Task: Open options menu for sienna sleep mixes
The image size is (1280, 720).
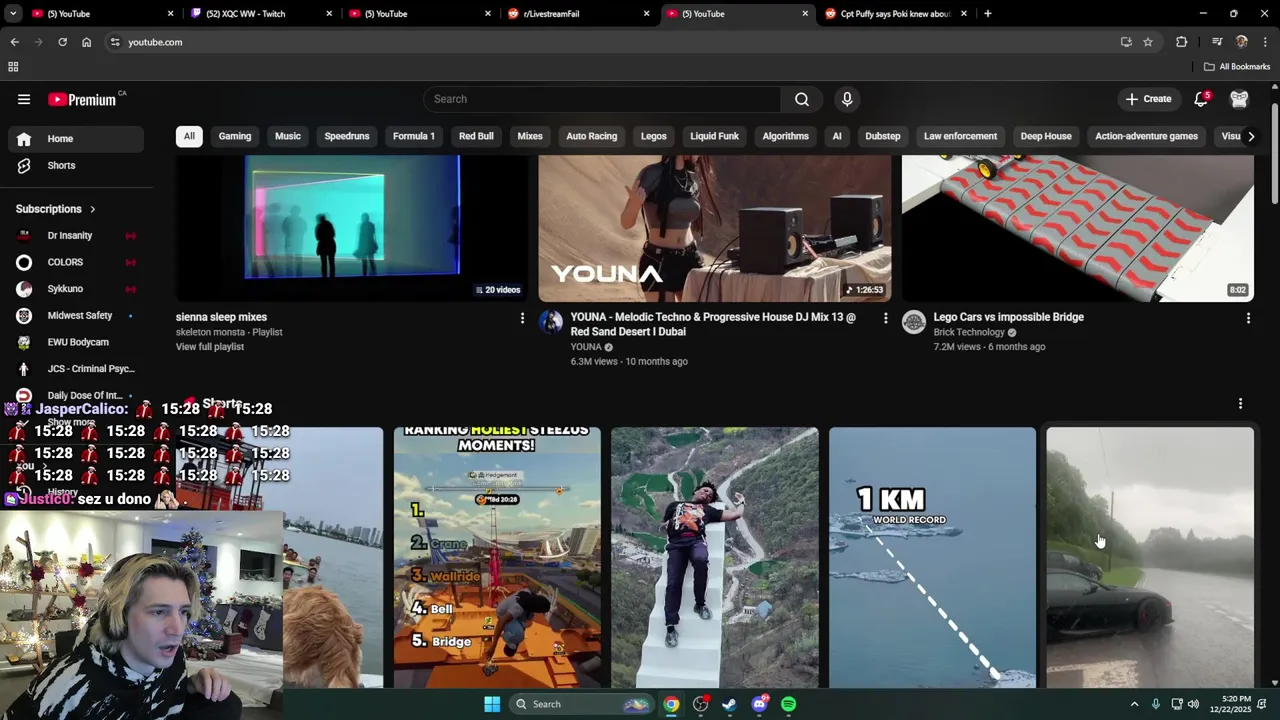Action: (x=521, y=318)
